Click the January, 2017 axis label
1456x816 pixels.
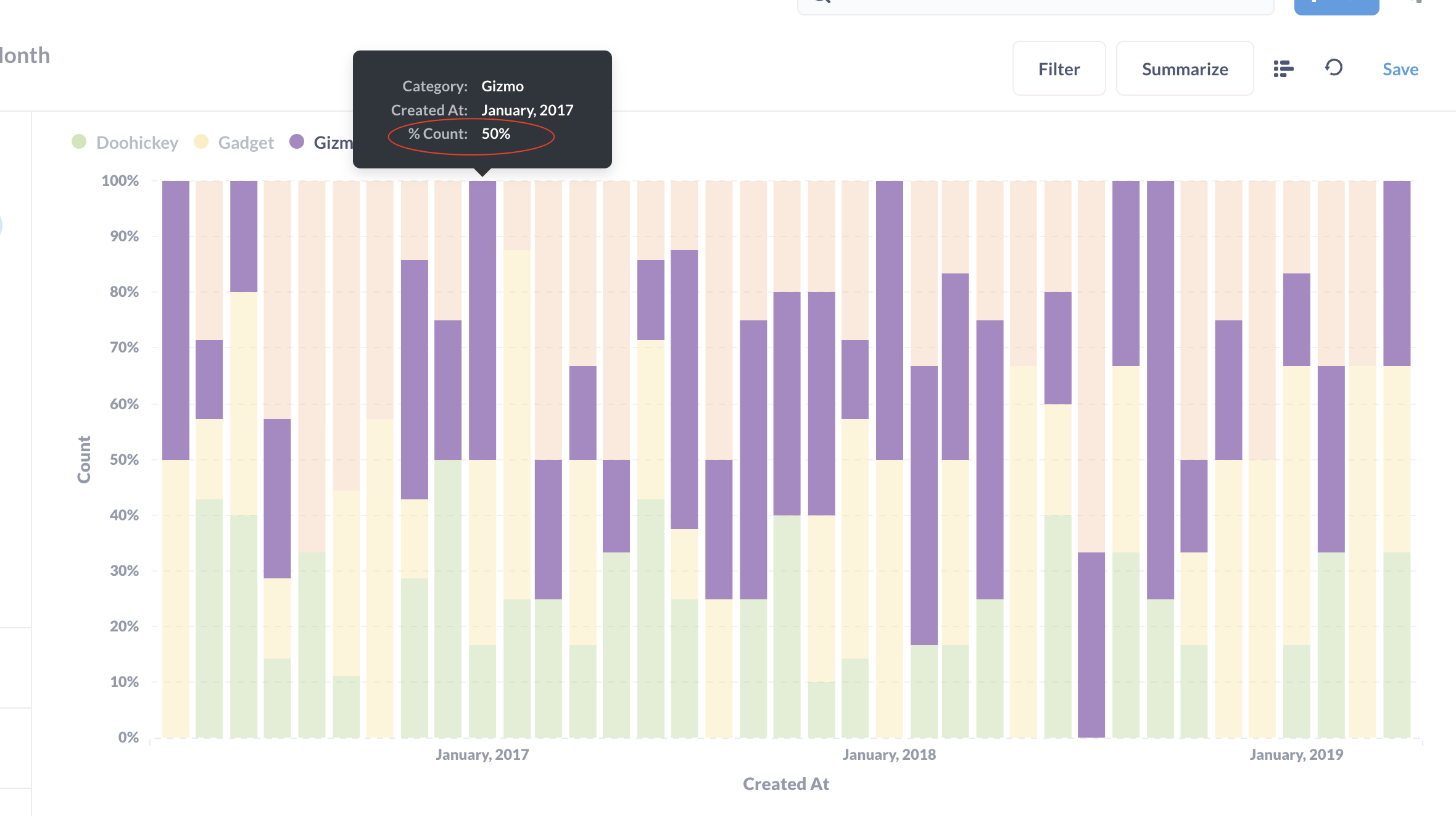pos(482,754)
